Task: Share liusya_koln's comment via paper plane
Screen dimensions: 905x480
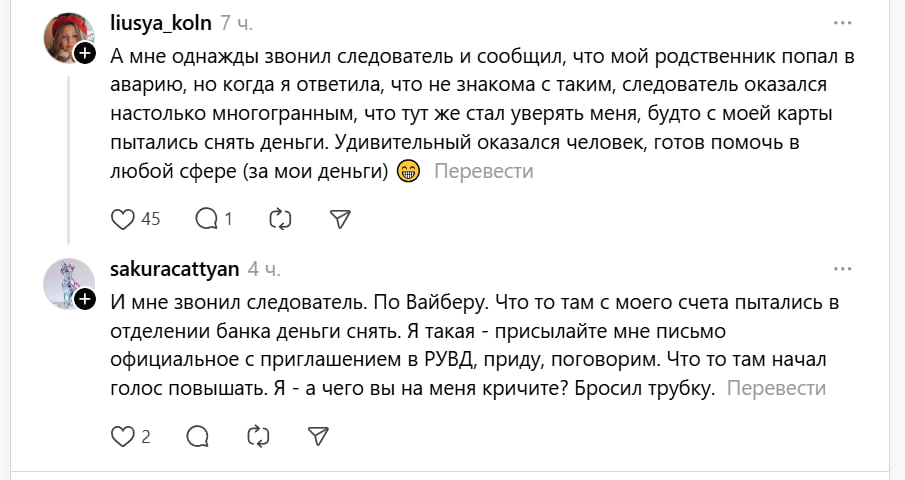Action: [x=340, y=218]
